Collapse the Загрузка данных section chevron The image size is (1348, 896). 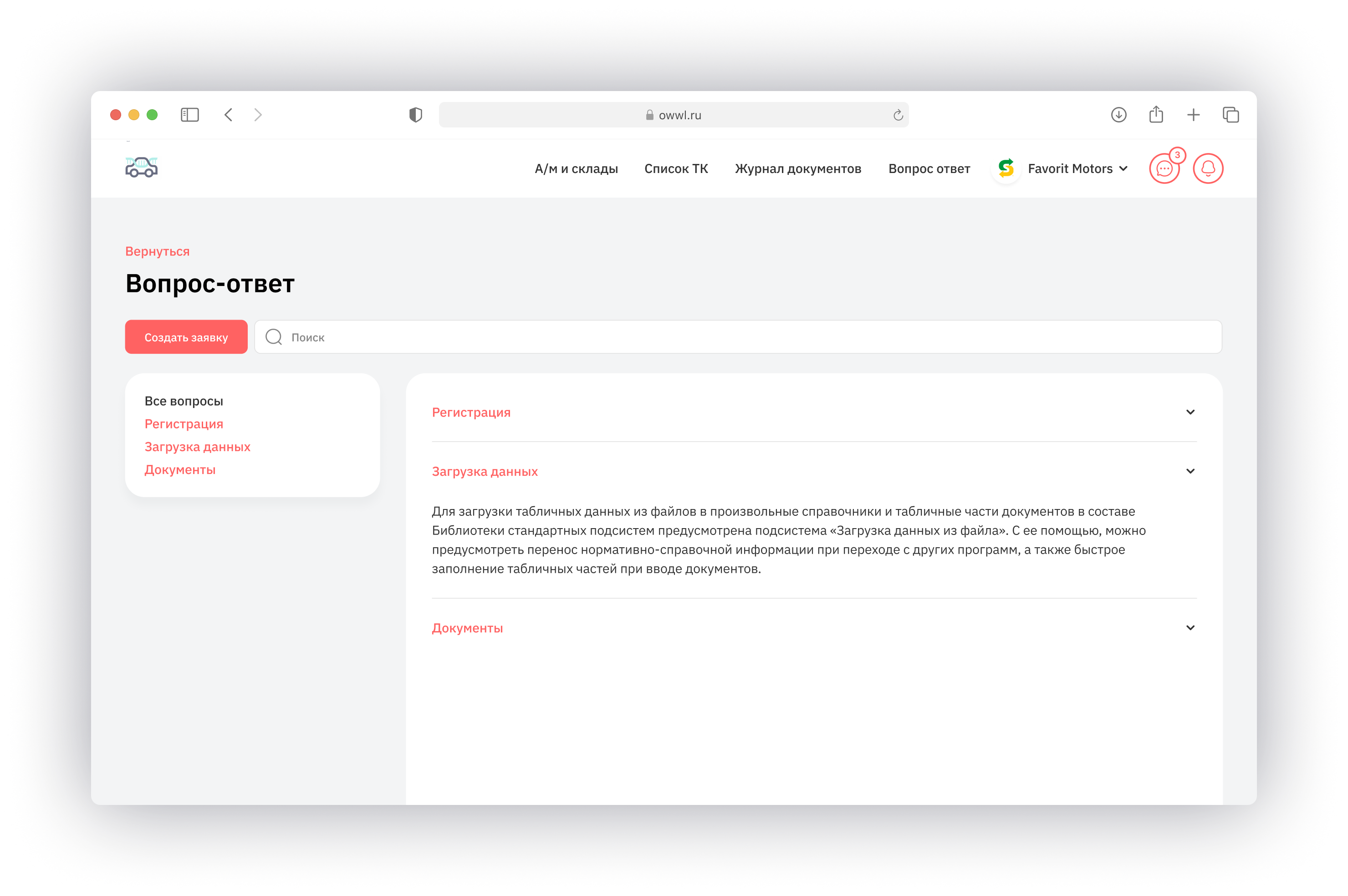pos(1190,471)
